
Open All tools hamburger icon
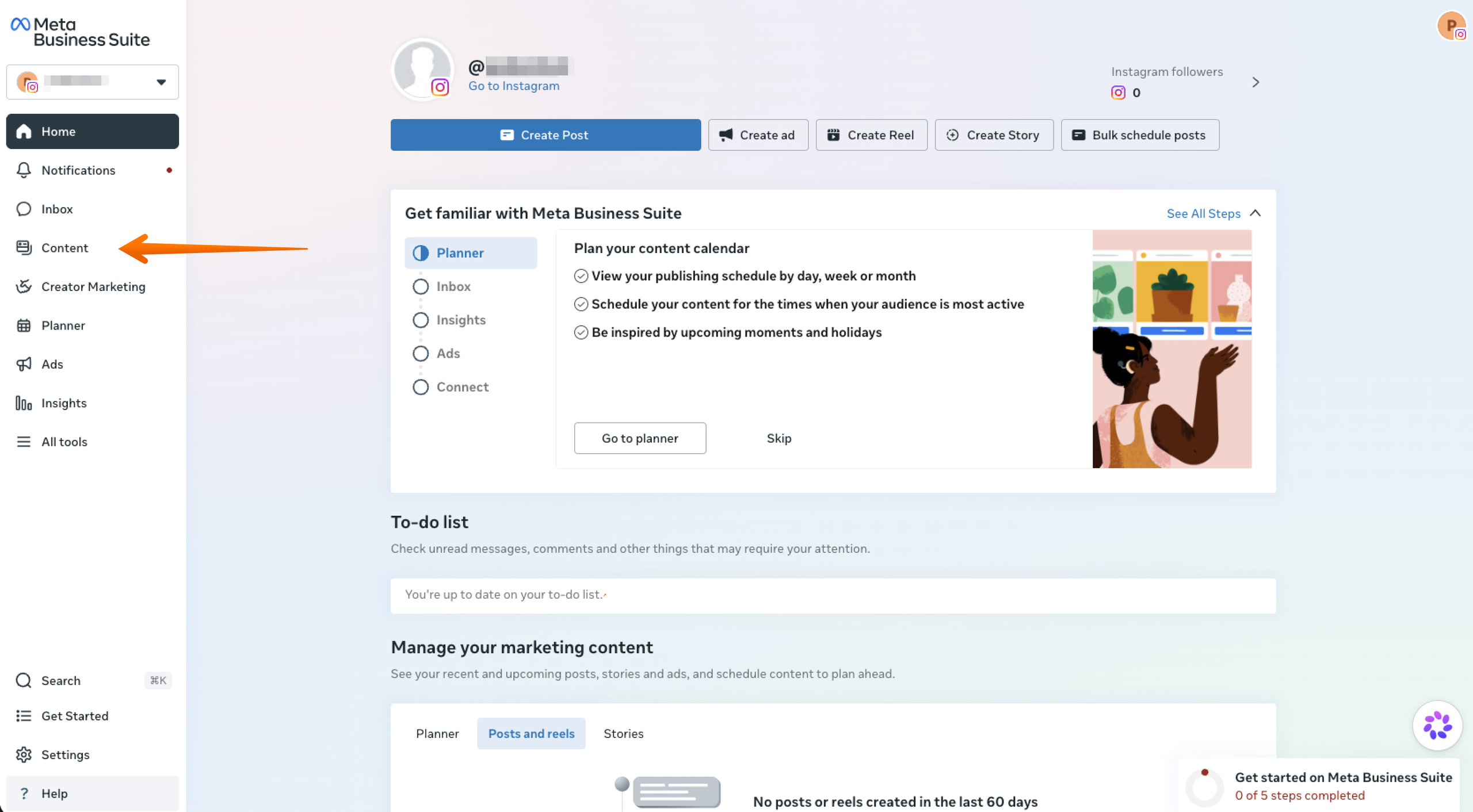[24, 442]
